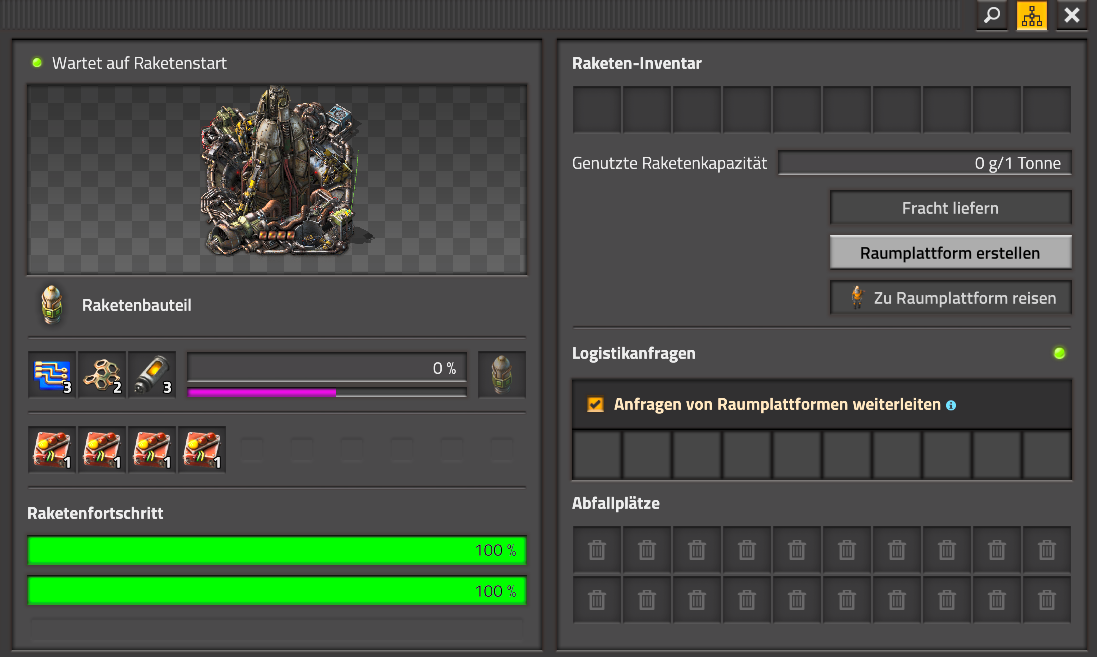Open the search magnifier icon
The height and width of the screenshot is (657, 1097).
coord(992,15)
